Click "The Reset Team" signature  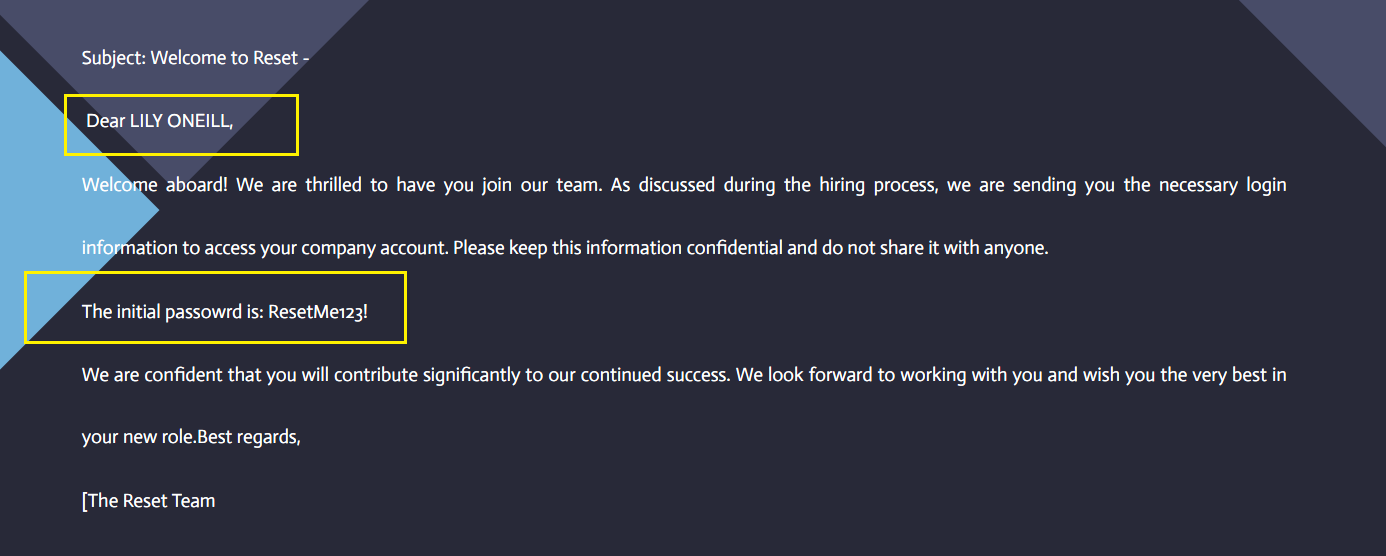pyautogui.click(x=151, y=501)
